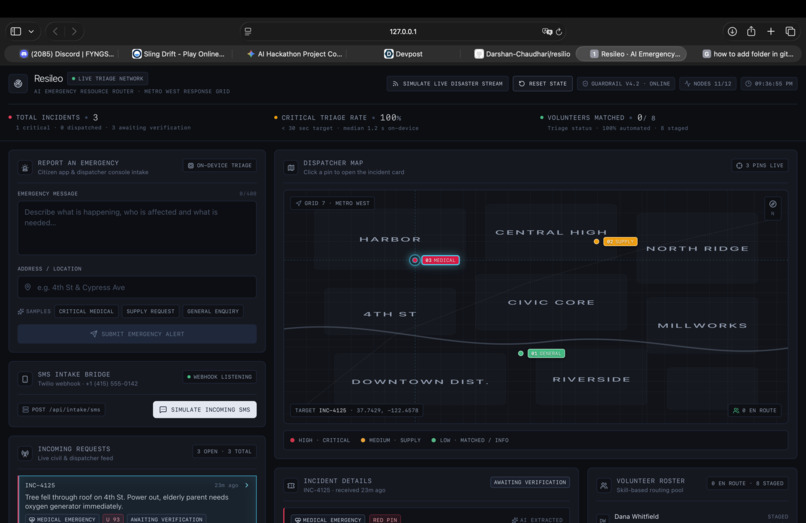The image size is (806, 523).
Task: Switch to Darshan-Chaudhari/resilio tab
Action: 522,53
